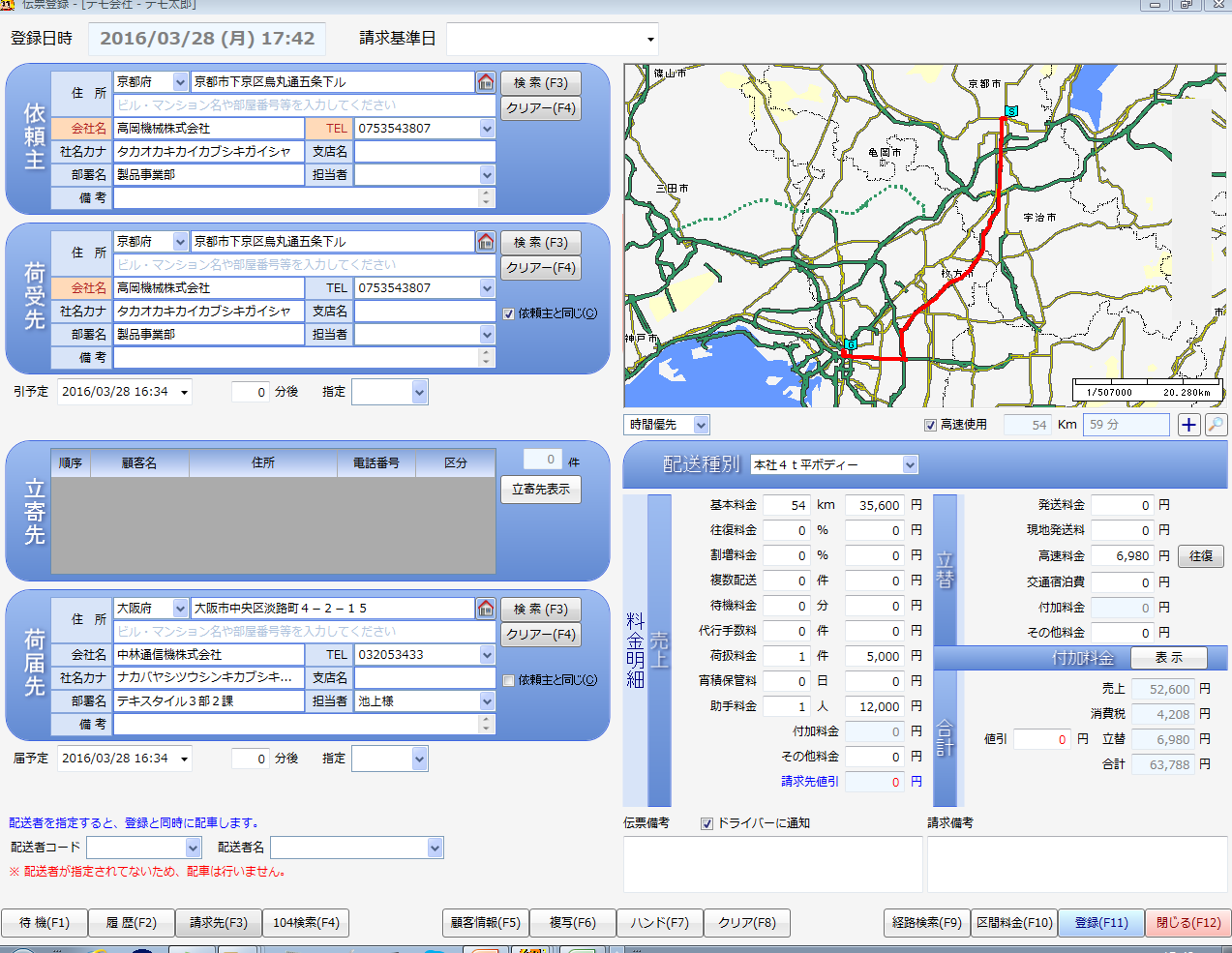
Task: Open the 時間優先 route priority dropdown
Action: [701, 425]
